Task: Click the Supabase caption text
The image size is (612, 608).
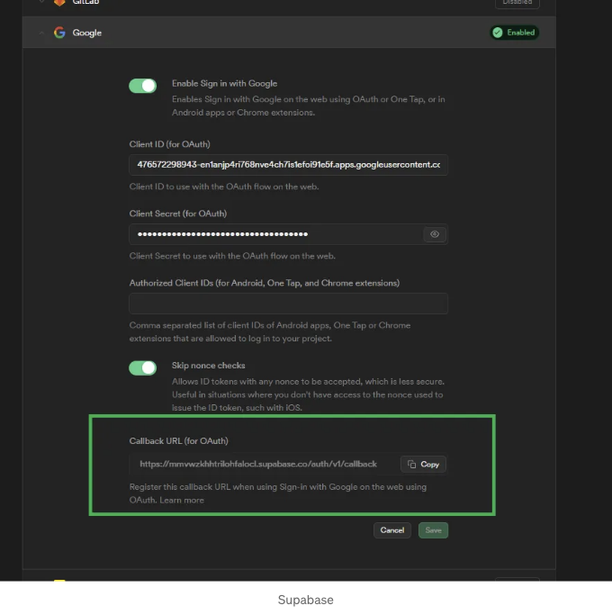Action: coord(306,599)
